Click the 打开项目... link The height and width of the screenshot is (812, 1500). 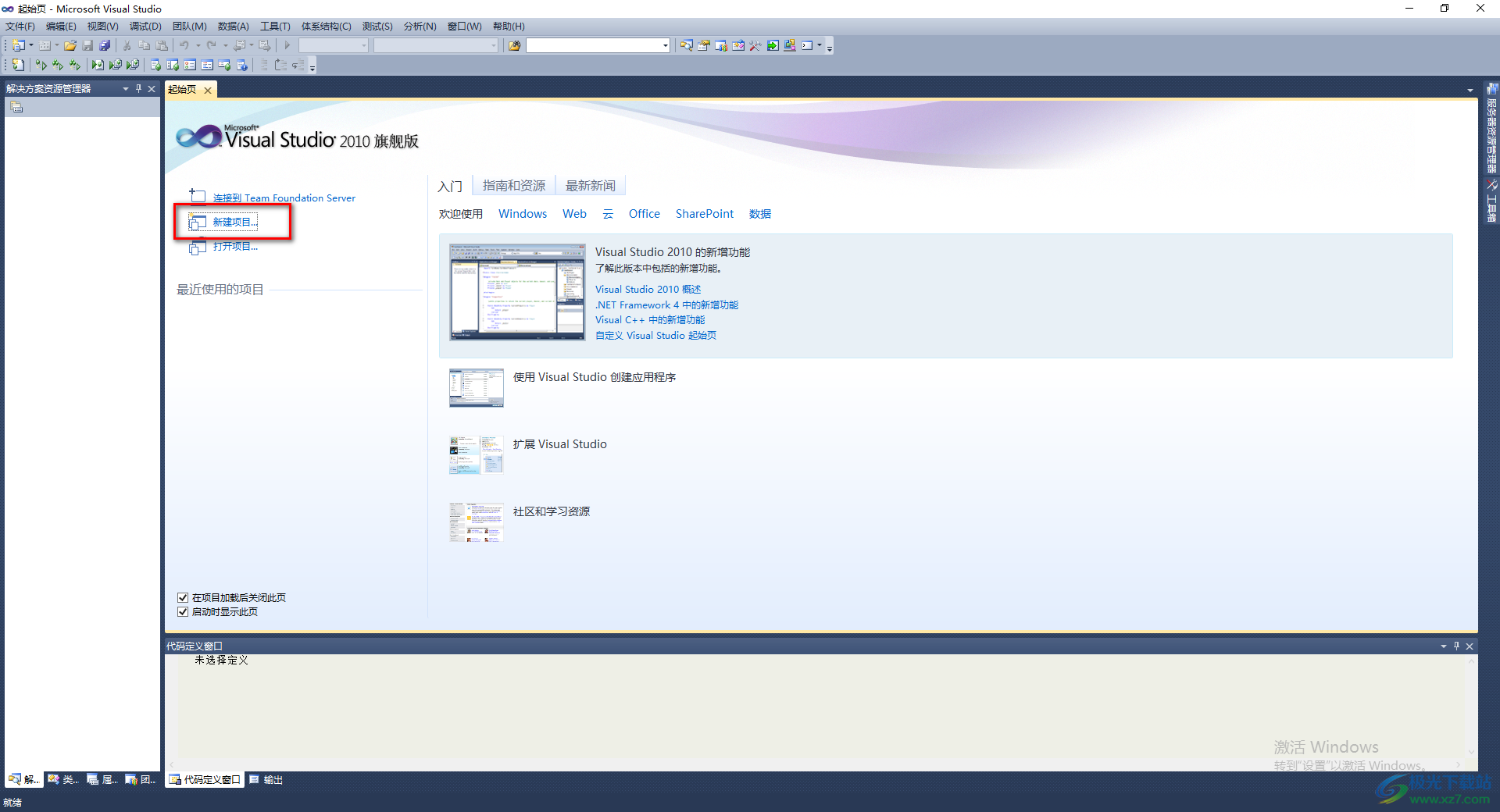tap(235, 247)
